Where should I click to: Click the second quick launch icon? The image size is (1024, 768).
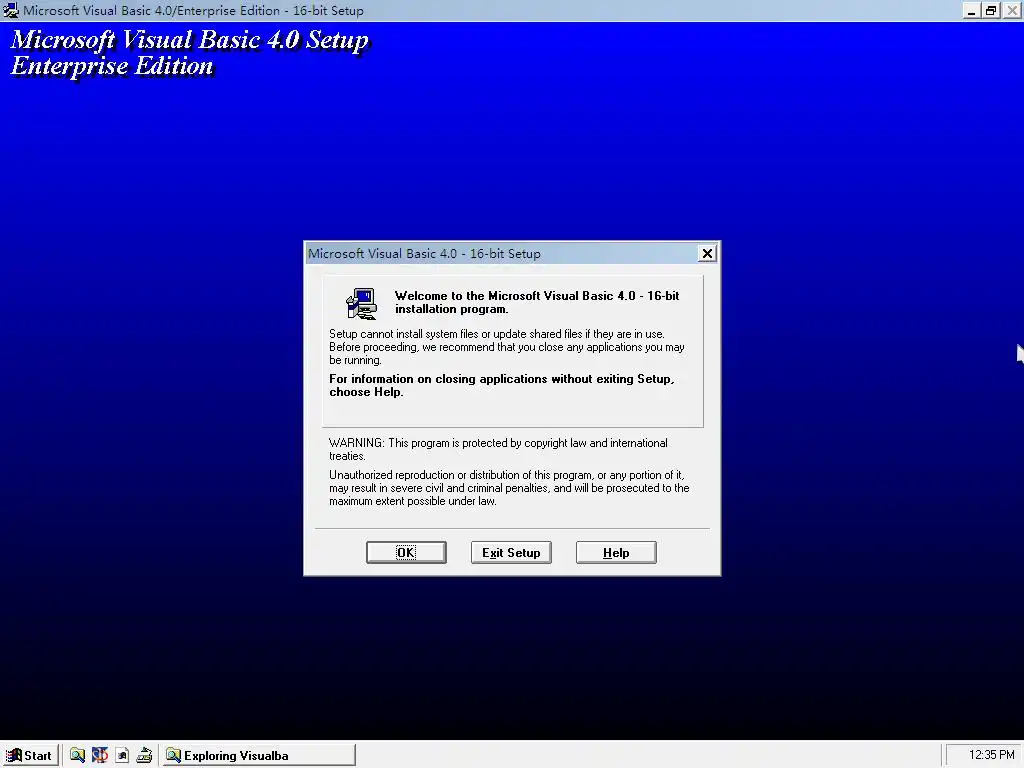click(x=100, y=756)
